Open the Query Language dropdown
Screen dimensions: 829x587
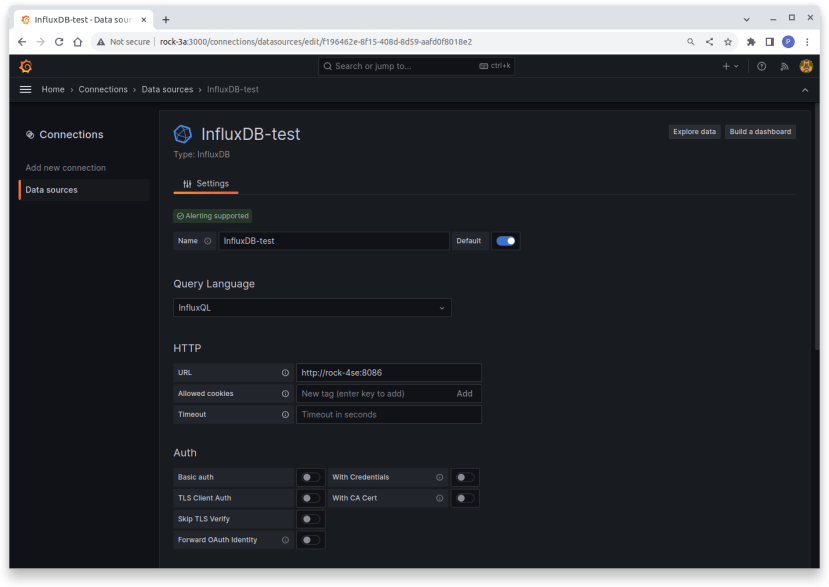[312, 308]
